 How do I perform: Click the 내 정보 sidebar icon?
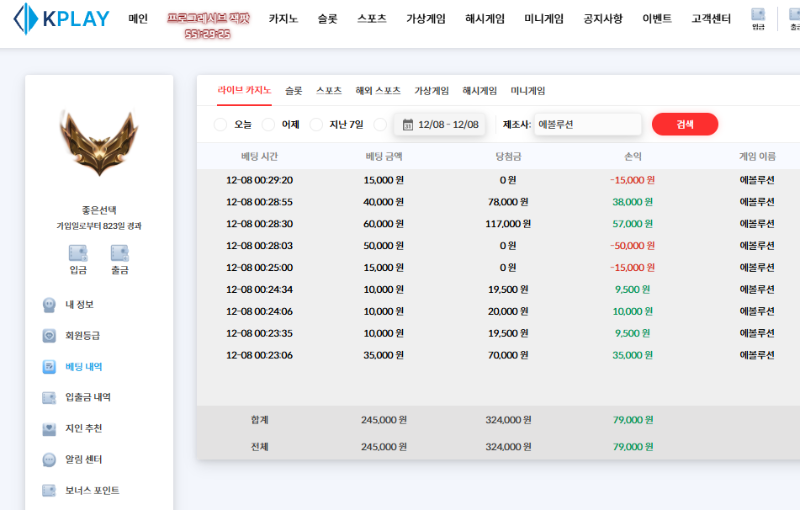coord(49,305)
